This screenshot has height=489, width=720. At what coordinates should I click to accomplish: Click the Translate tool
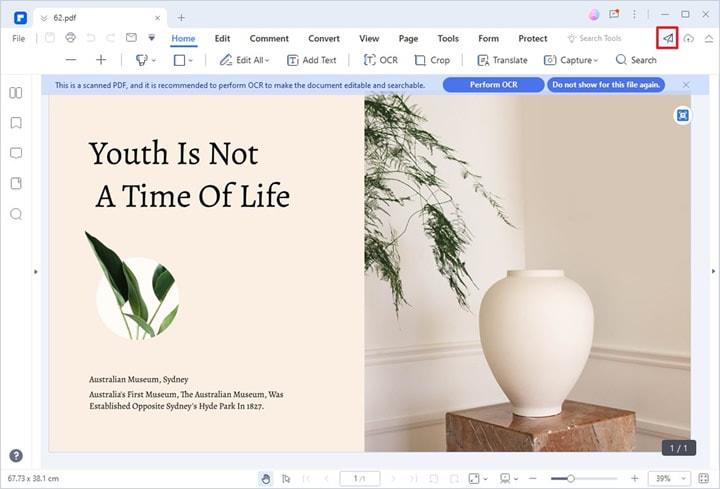point(502,60)
